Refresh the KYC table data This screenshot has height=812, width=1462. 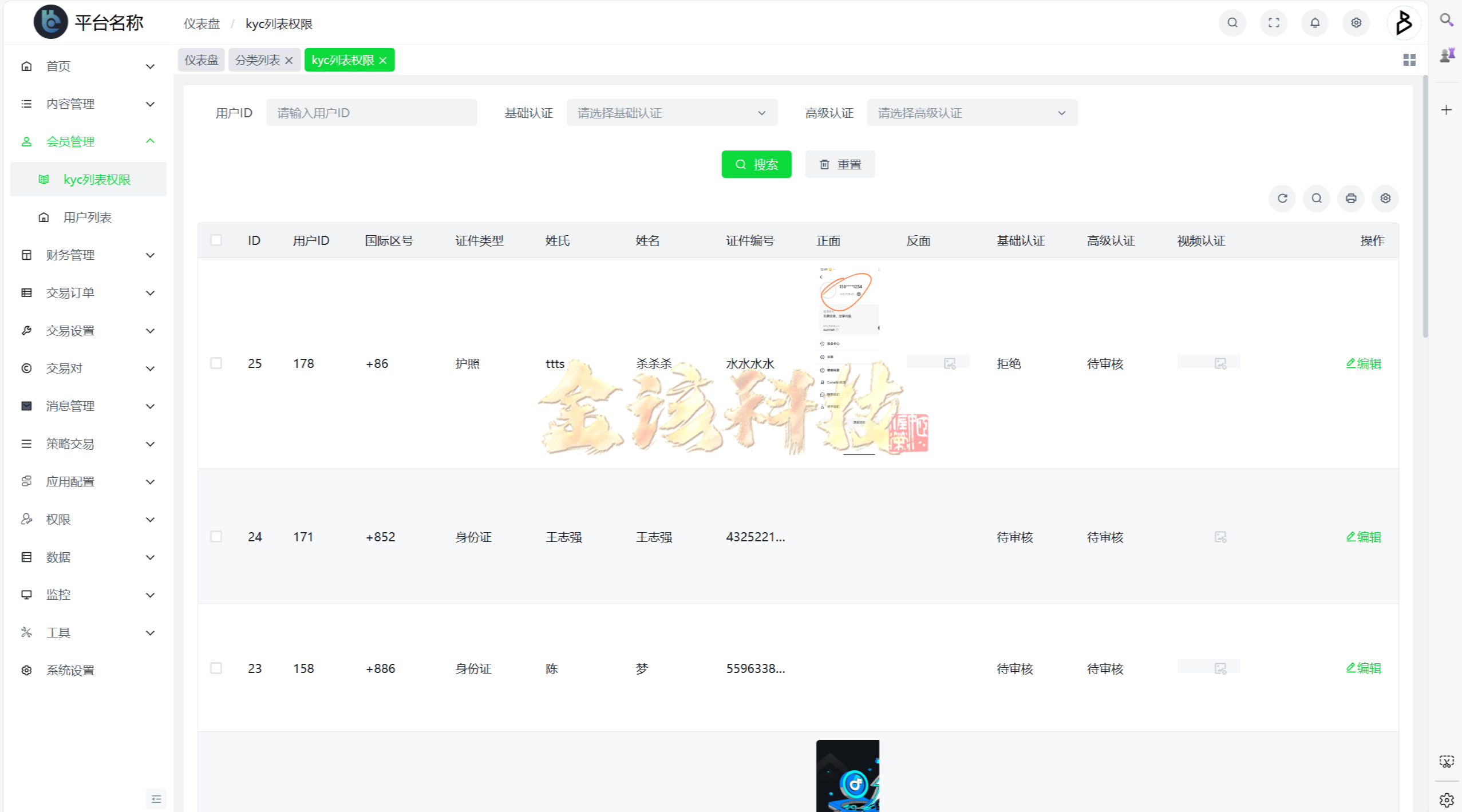[1282, 199]
